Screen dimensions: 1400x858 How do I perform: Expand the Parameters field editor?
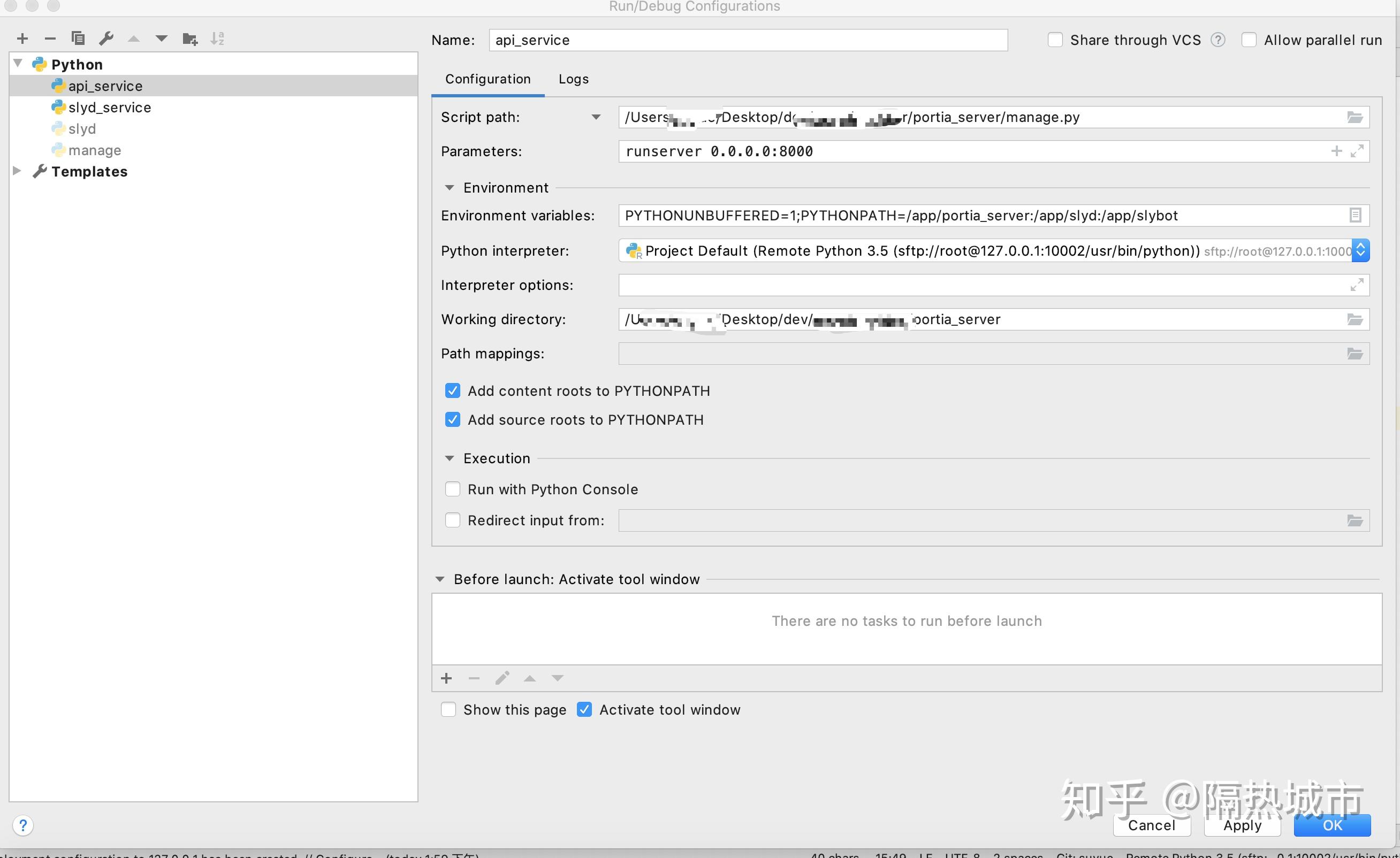click(1357, 151)
